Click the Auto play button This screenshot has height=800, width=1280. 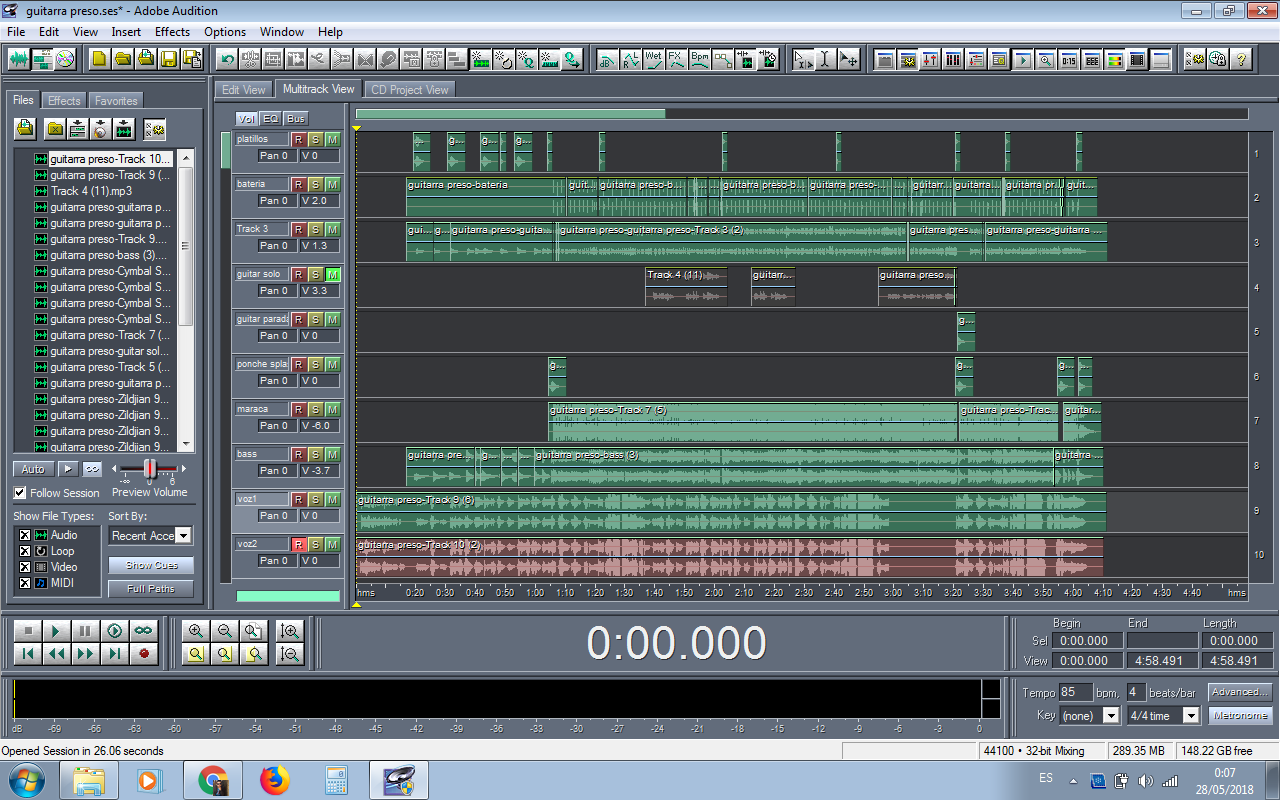[33, 469]
